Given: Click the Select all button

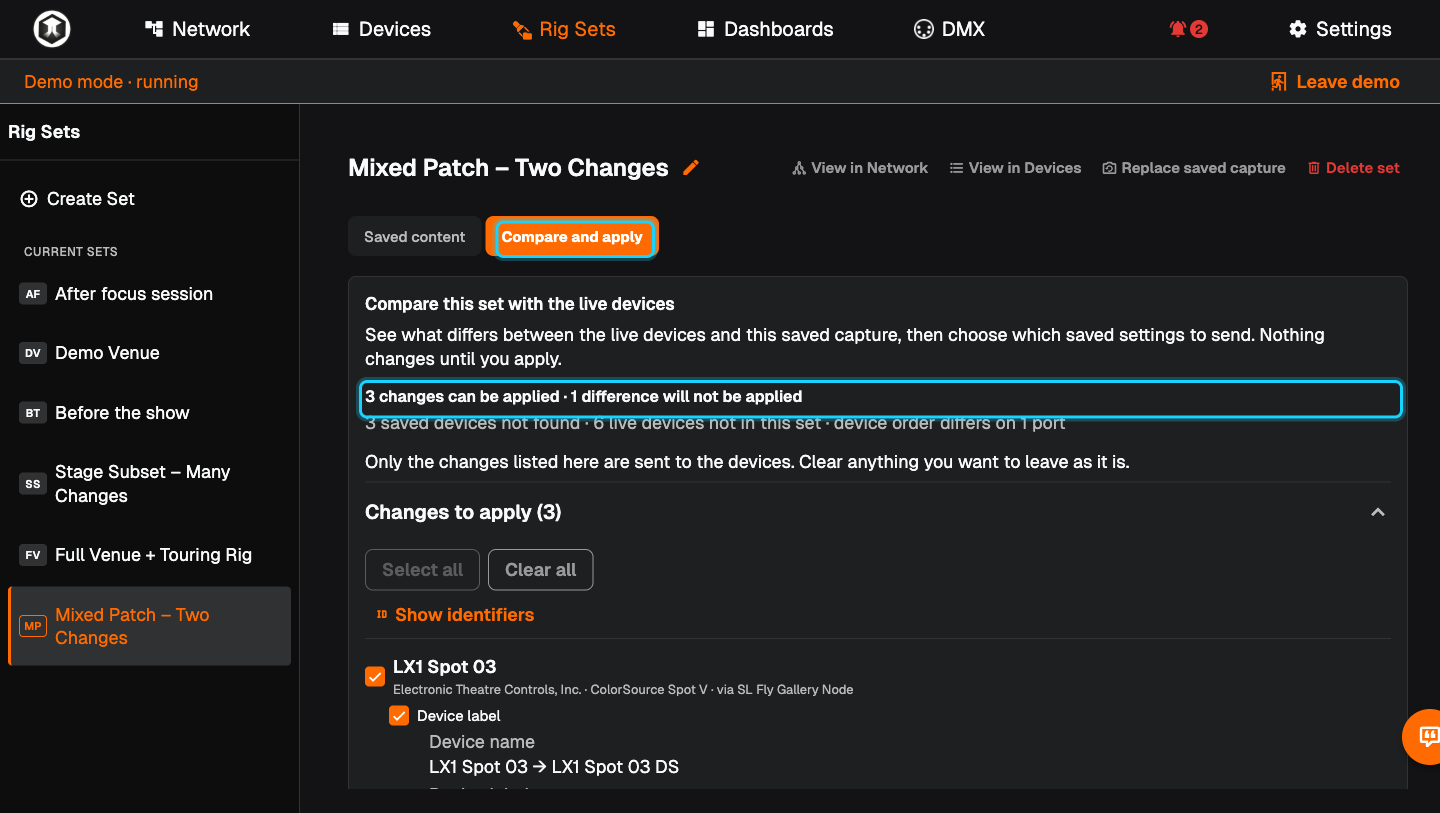Looking at the screenshot, I should pyautogui.click(x=423, y=570).
